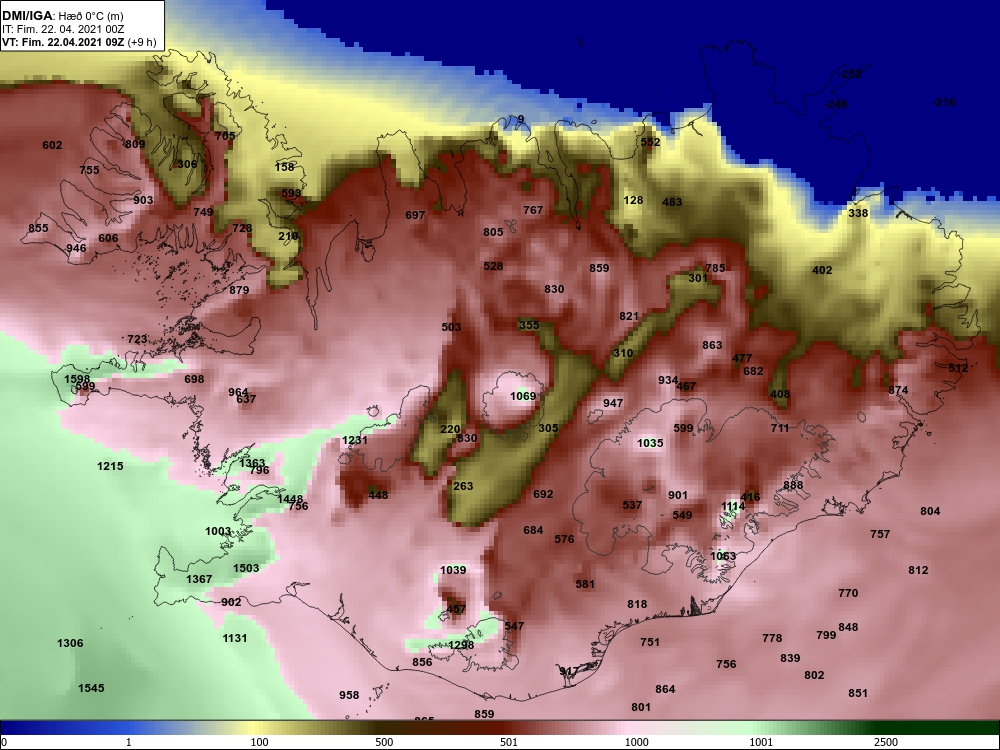
Task: Click the map value 1503
Action: click(x=246, y=568)
